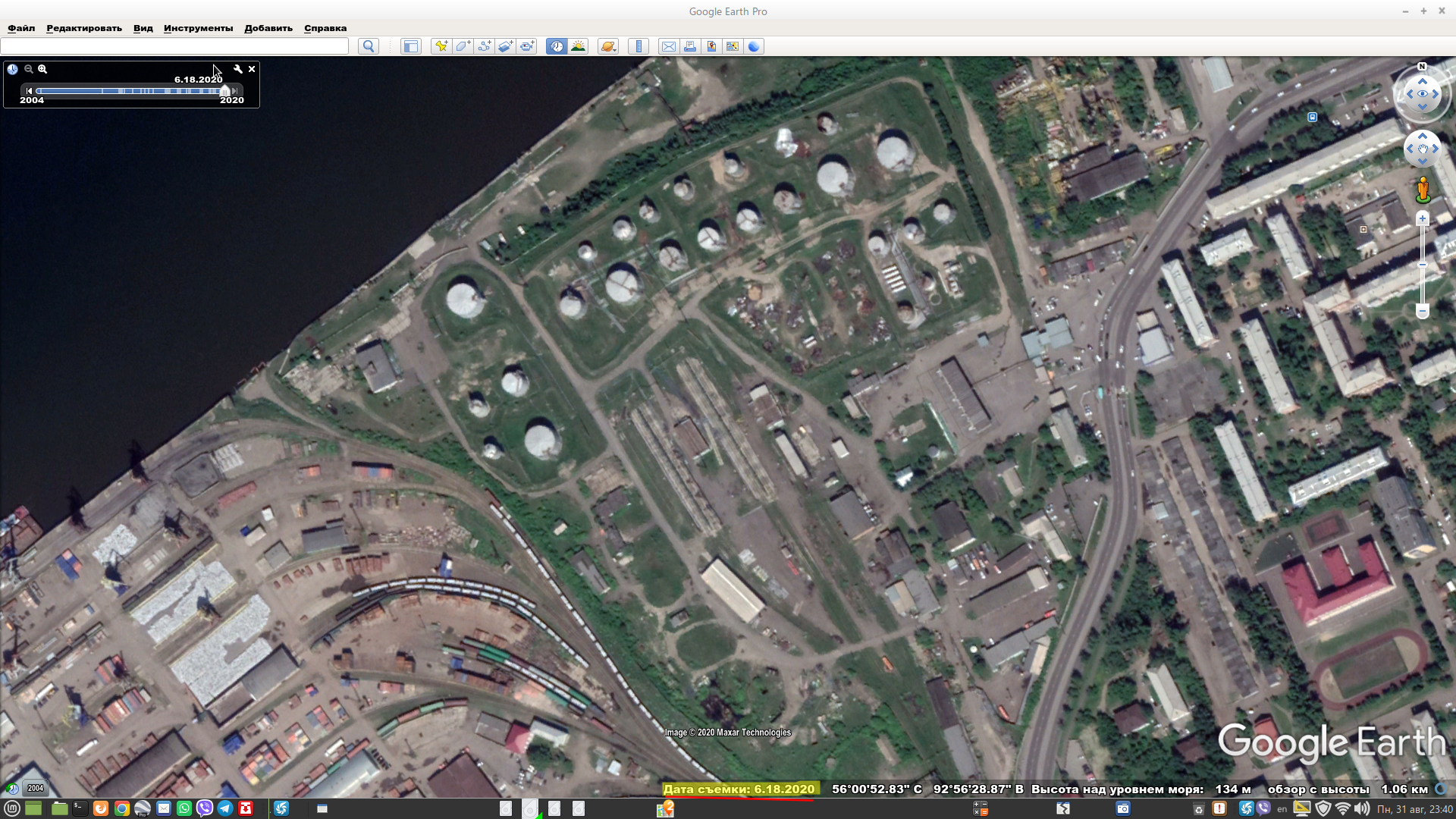
Task: Click the search magnifier button
Action: [x=369, y=46]
